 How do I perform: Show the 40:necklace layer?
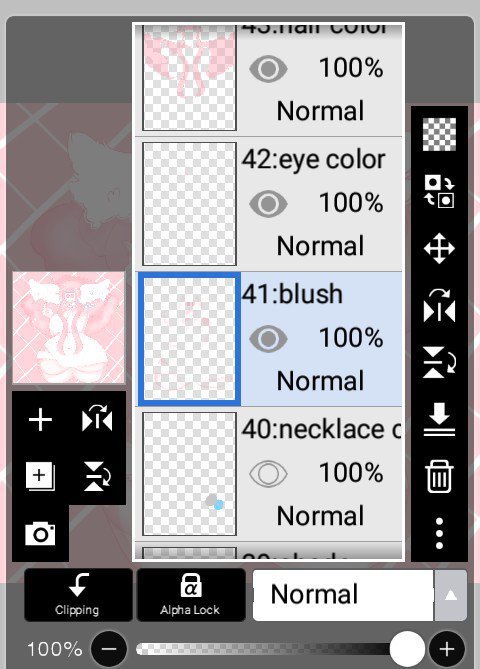[x=268, y=473]
